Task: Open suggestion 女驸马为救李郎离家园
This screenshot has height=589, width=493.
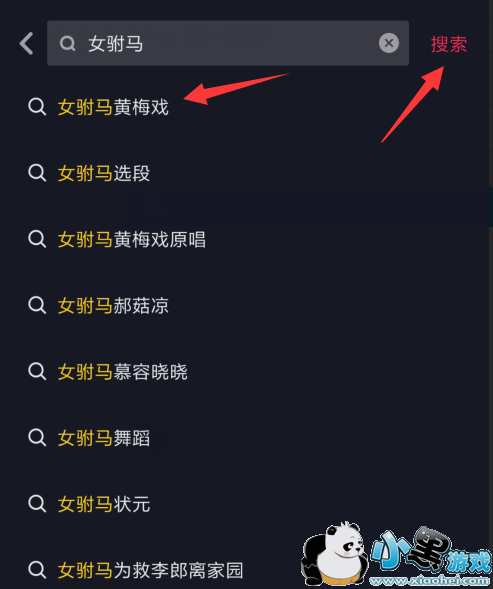Action: (x=150, y=570)
